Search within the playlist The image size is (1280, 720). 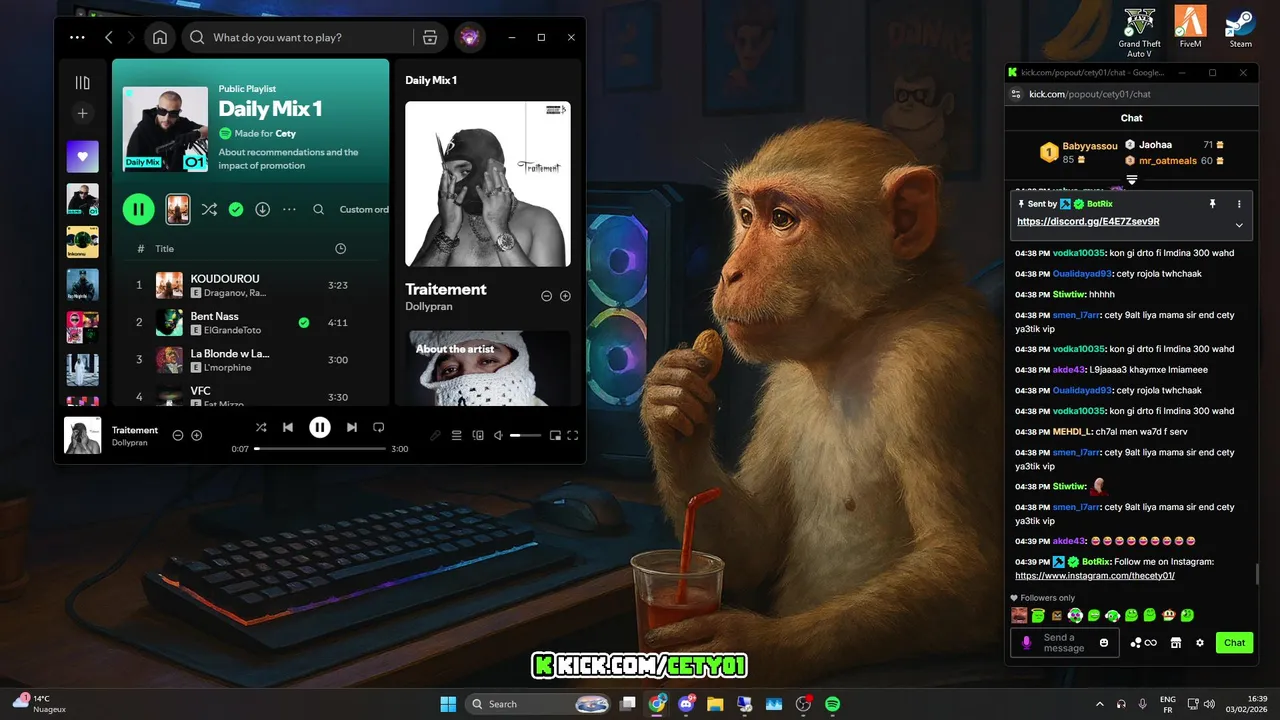[x=319, y=209]
